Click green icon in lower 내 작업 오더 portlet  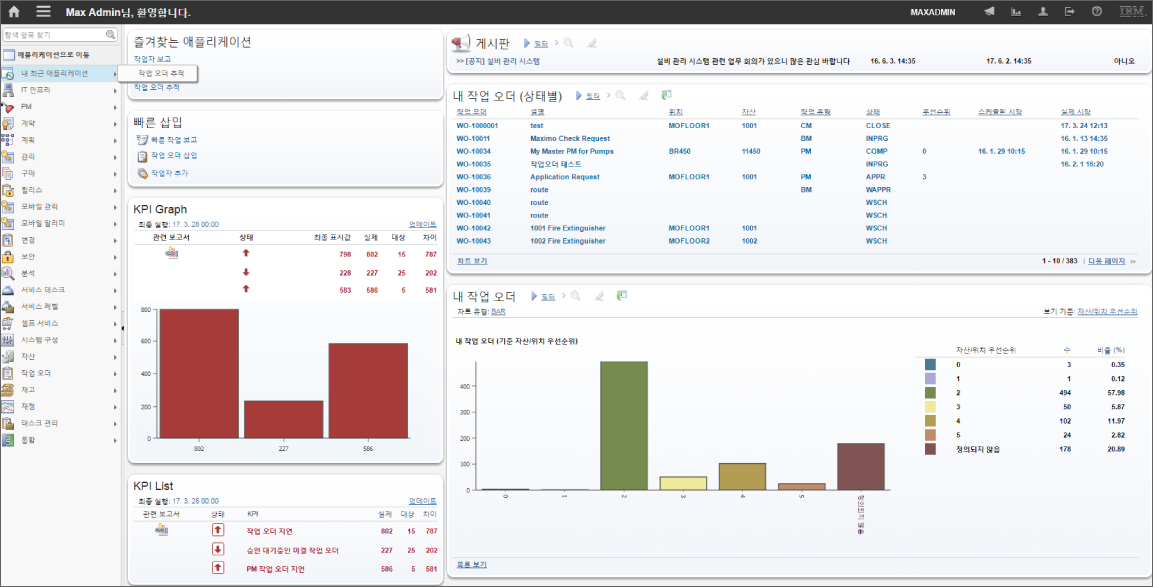(622, 296)
